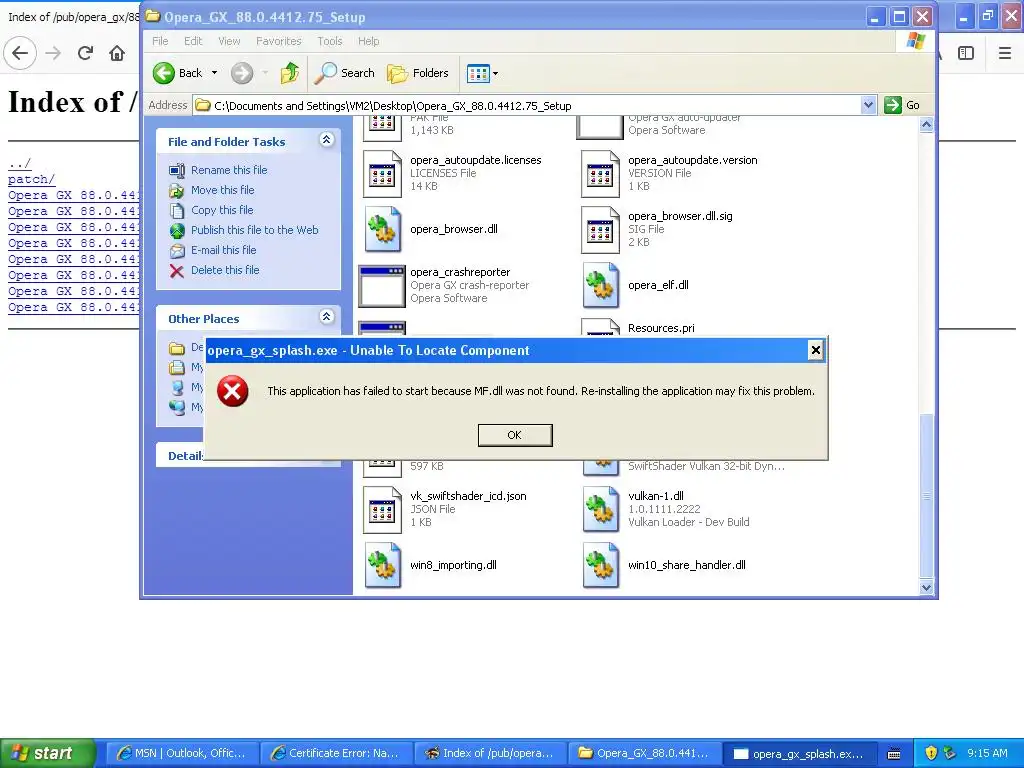Open the Tools menu in Explorer
This screenshot has width=1024, height=768.
pyautogui.click(x=330, y=41)
